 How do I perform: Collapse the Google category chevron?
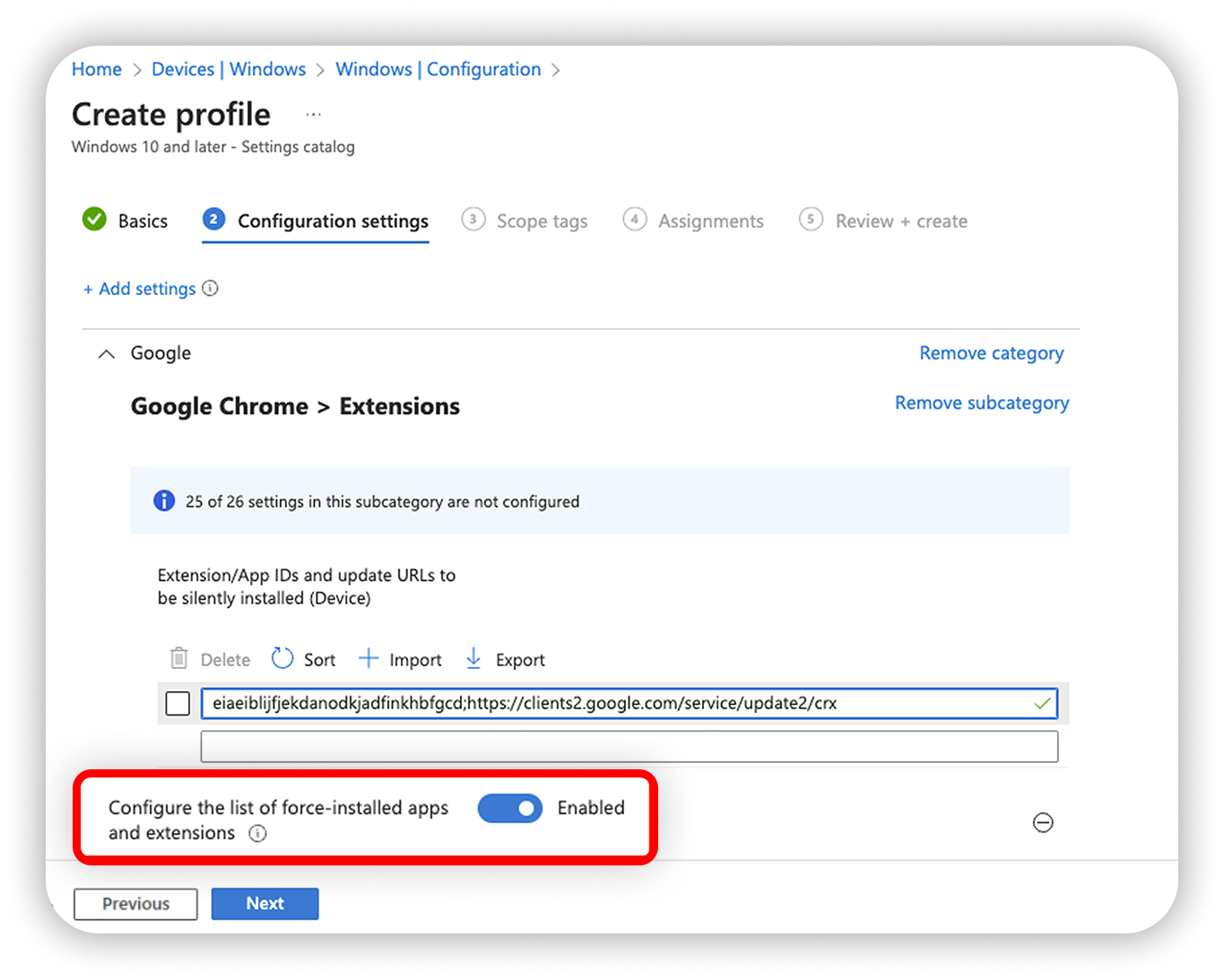107,354
